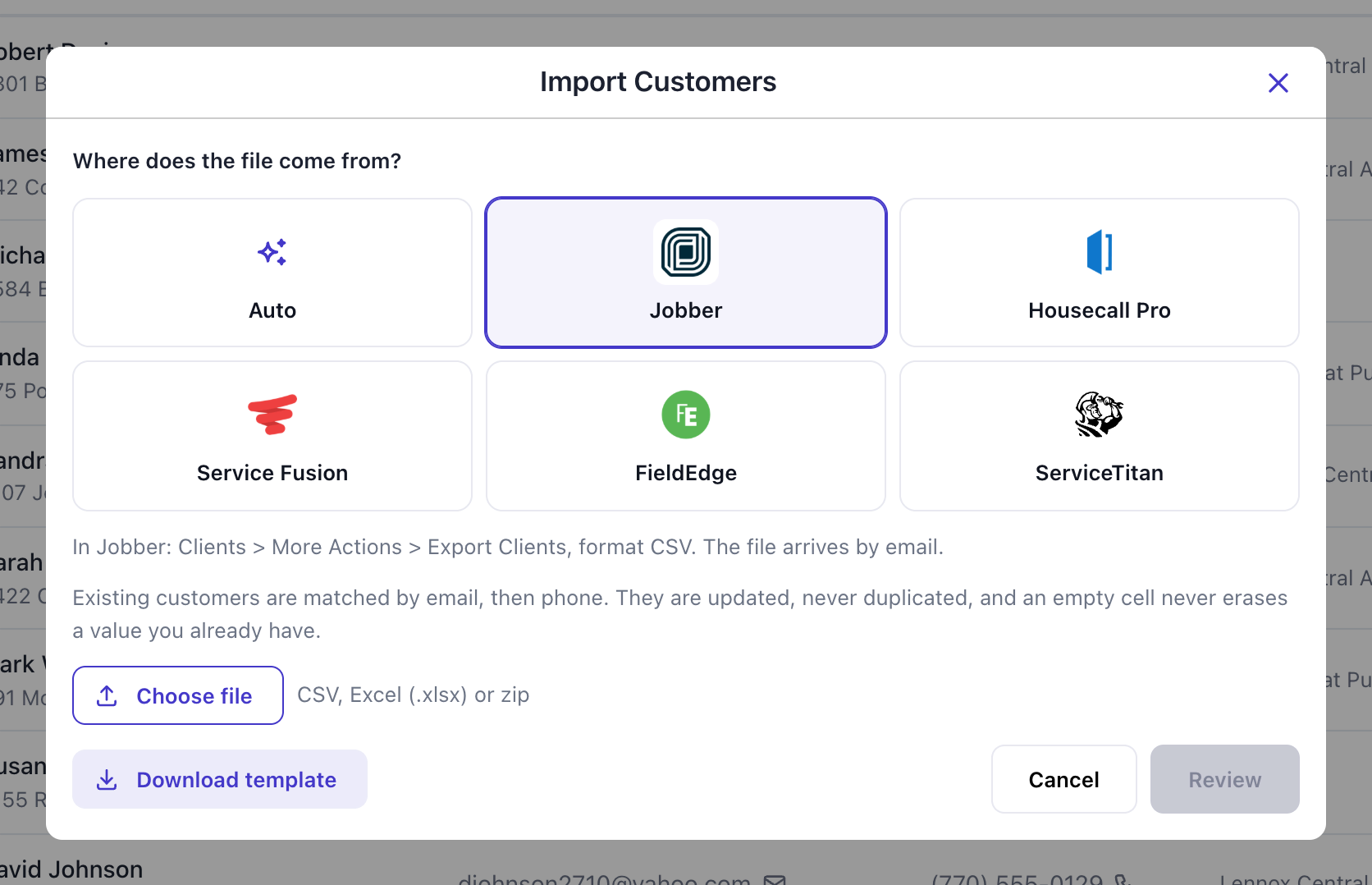Click the phone icon next to (770) 555-0129
The image size is (1372, 885).
[x=1123, y=880]
